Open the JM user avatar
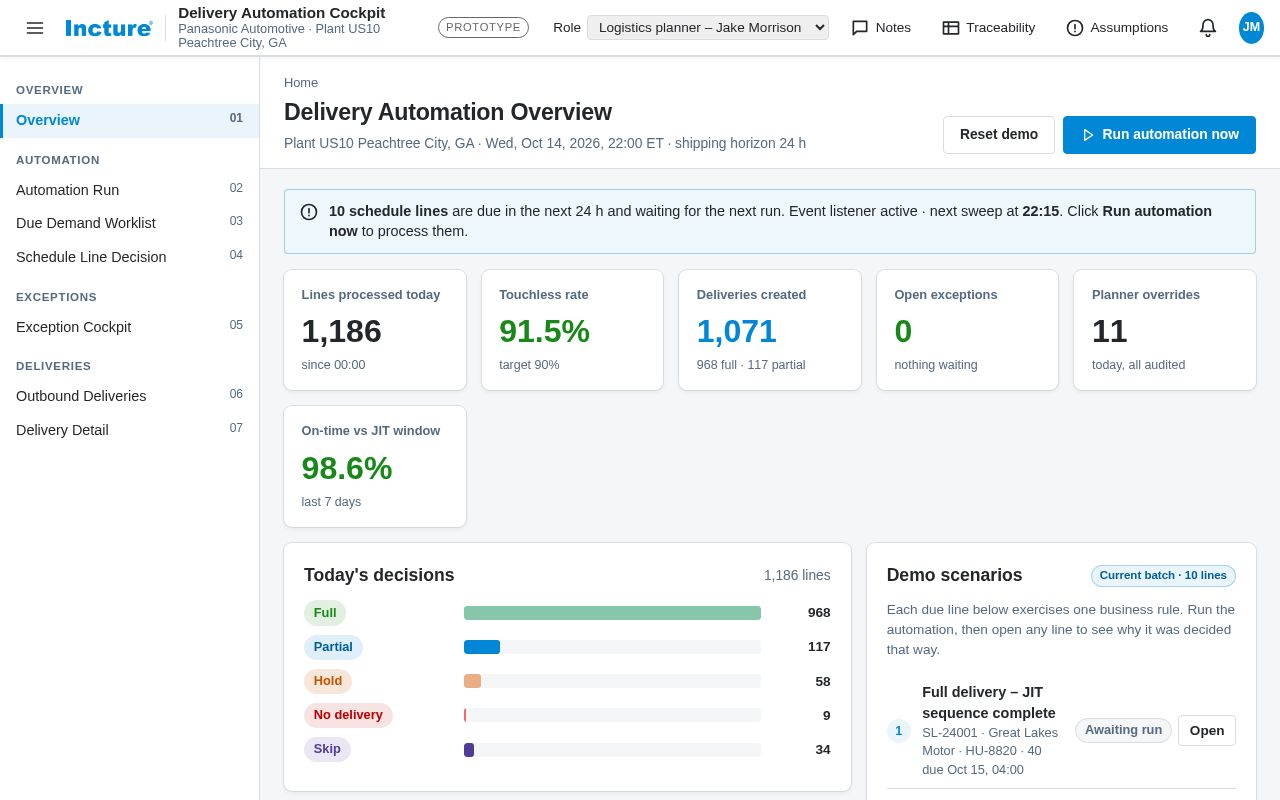The height and width of the screenshot is (800, 1280). pos(1251,28)
